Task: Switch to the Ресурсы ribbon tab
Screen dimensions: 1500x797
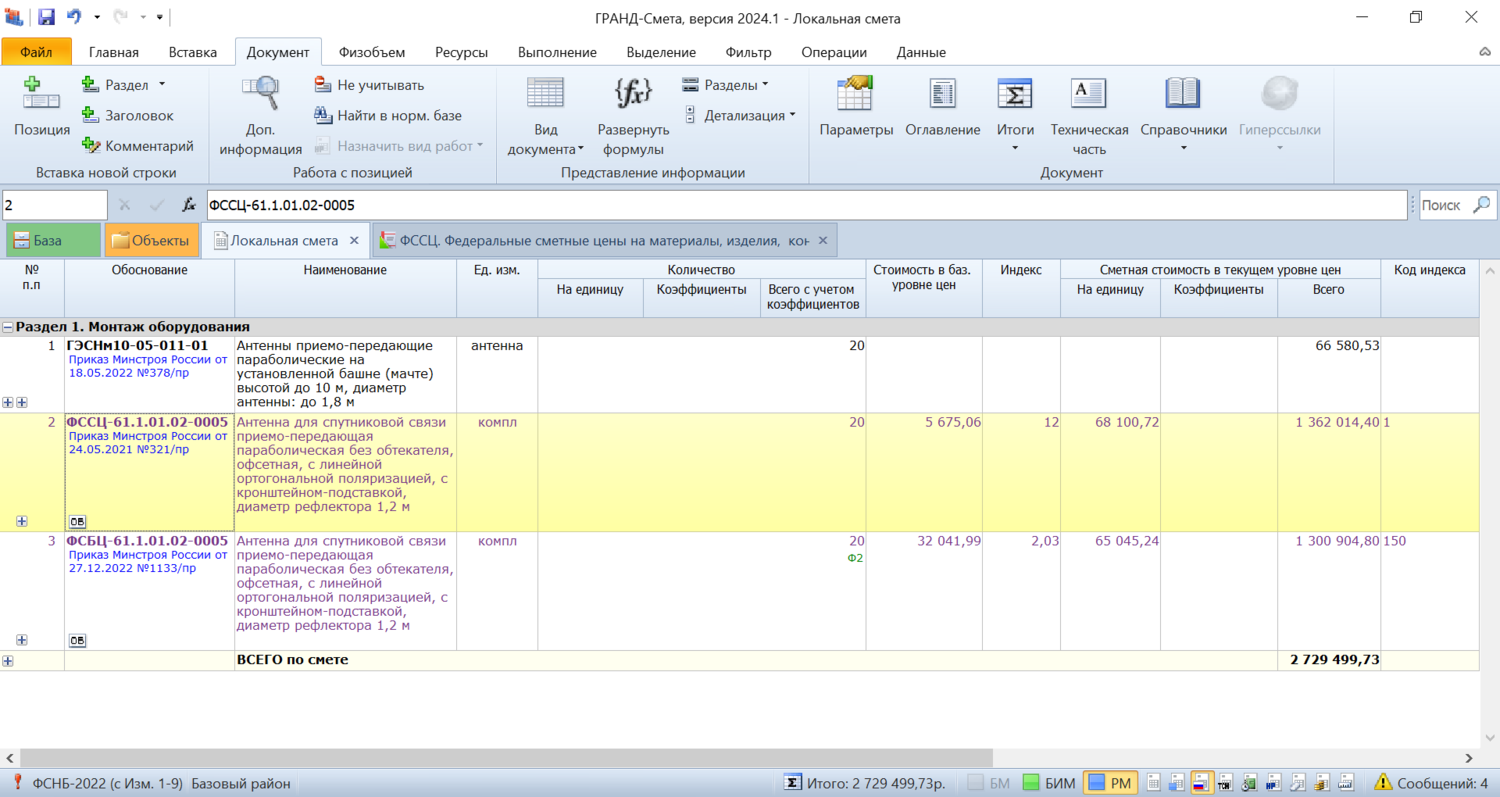Action: point(461,52)
